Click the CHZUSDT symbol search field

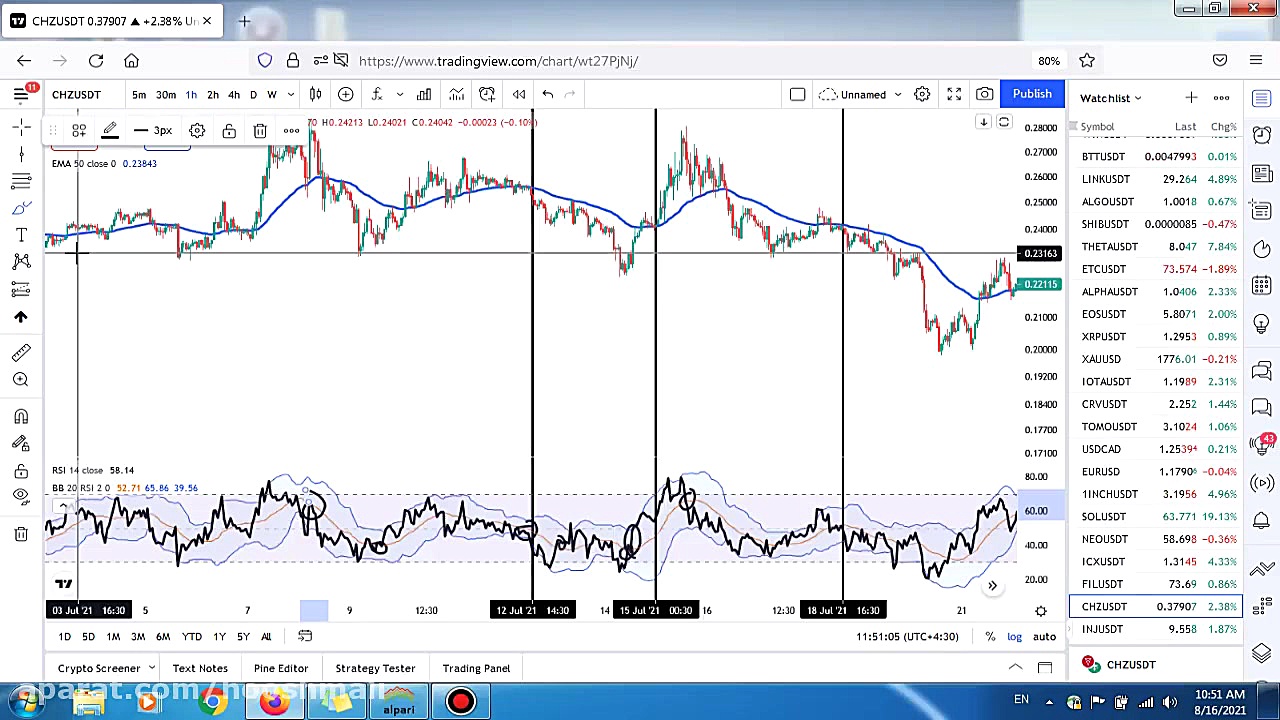pos(77,94)
